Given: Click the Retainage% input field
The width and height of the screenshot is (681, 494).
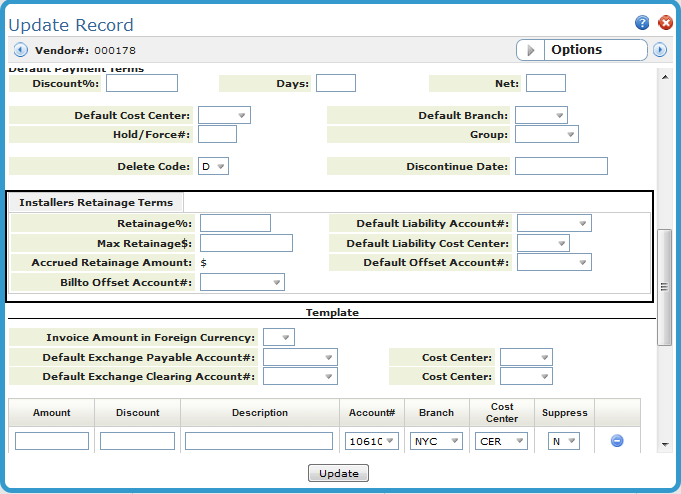Looking at the screenshot, I should [235, 223].
